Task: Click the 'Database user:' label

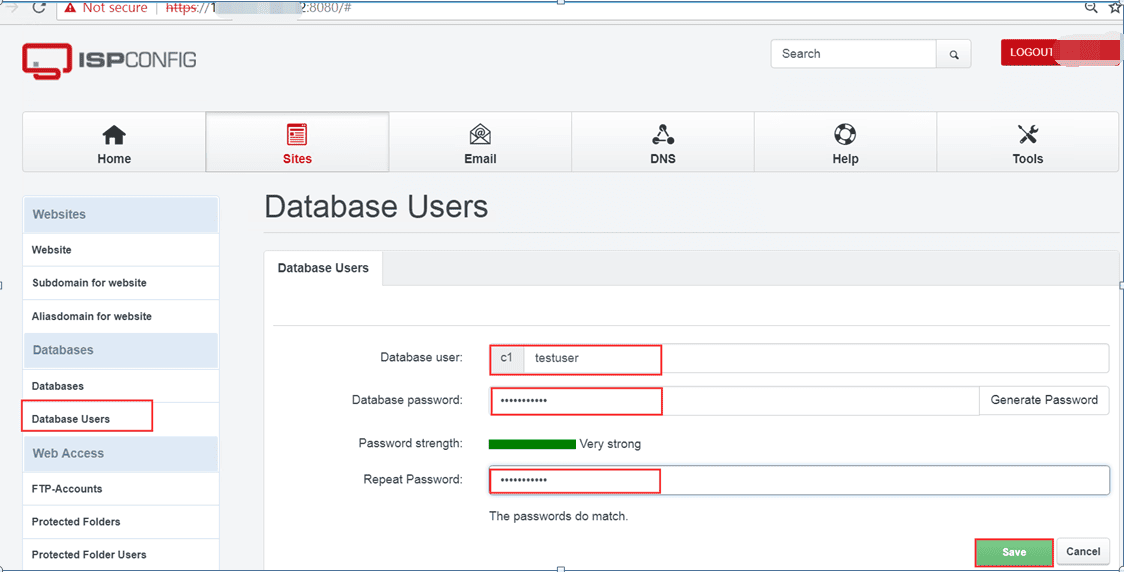Action: tap(422, 357)
